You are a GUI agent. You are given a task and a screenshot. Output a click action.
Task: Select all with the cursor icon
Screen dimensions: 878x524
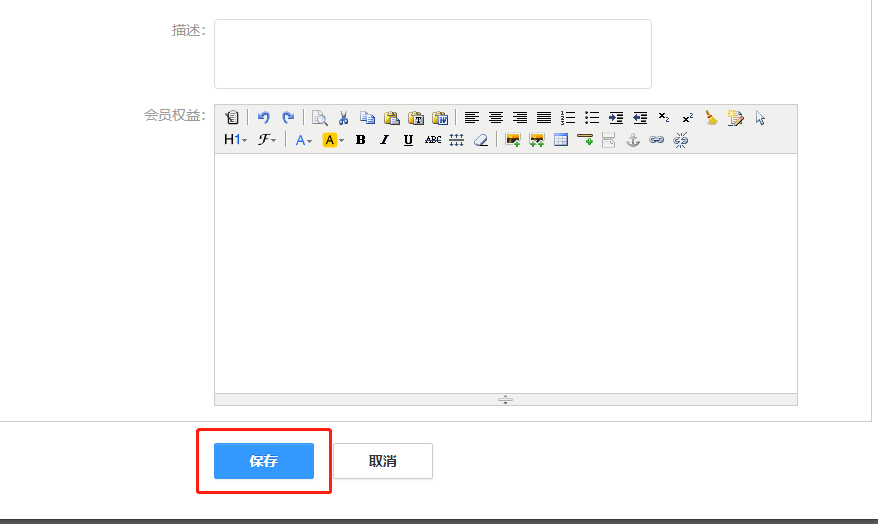pos(760,118)
